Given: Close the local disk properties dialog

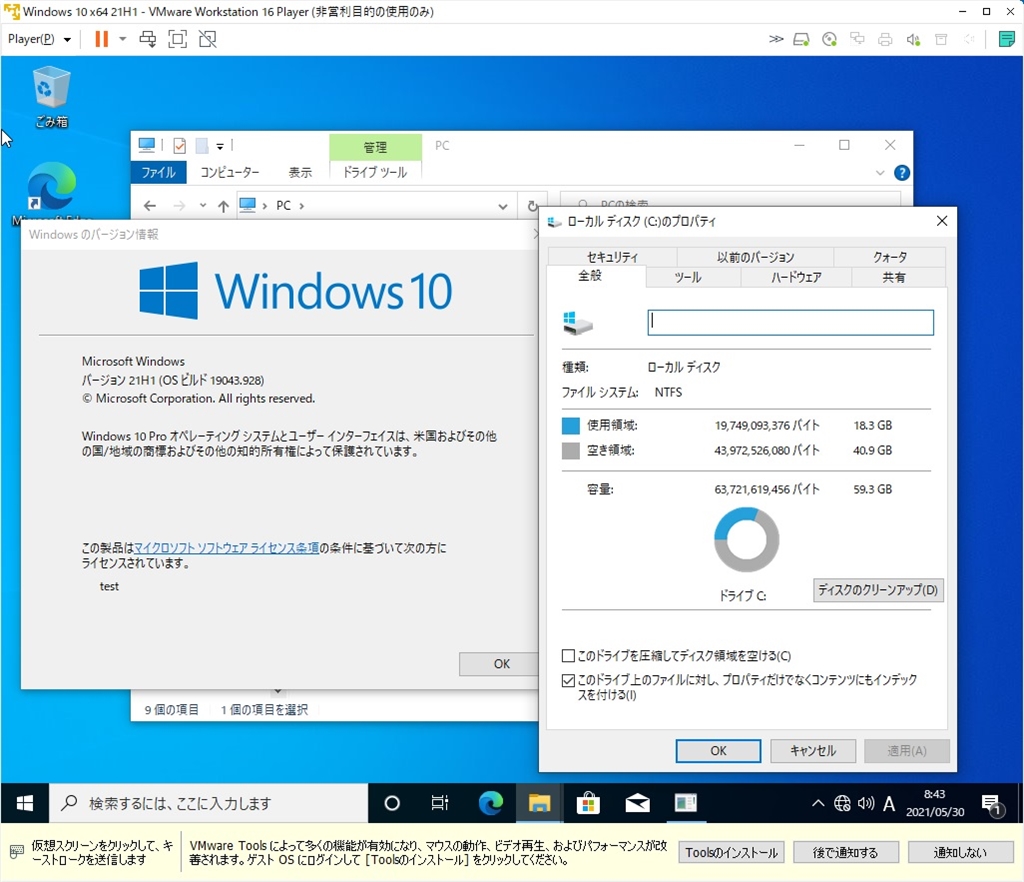Looking at the screenshot, I should pos(942,221).
